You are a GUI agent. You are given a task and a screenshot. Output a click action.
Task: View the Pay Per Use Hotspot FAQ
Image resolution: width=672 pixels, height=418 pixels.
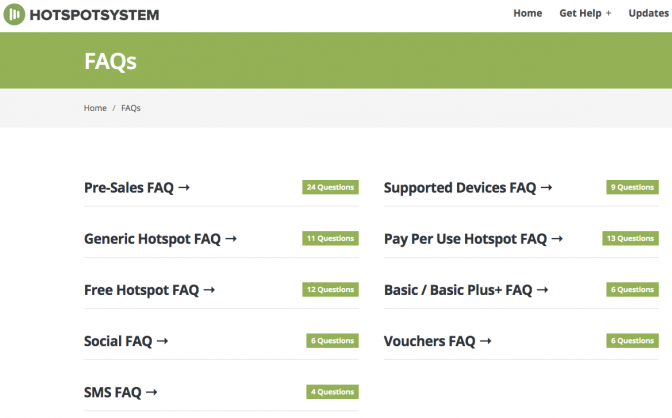click(x=473, y=239)
